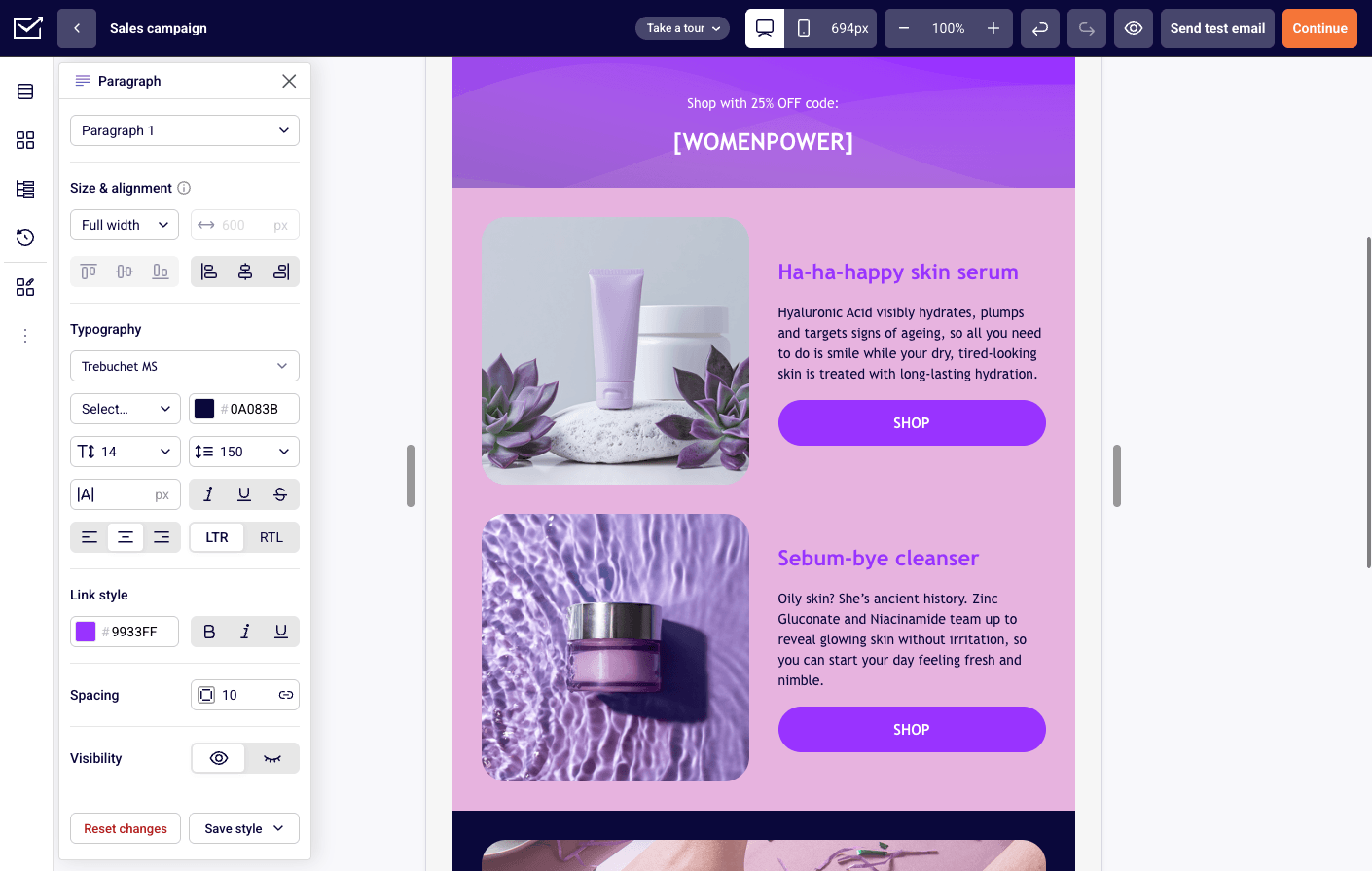Toggle italic in Typography section
Viewport: 1372px width, 871px height.
point(208,494)
